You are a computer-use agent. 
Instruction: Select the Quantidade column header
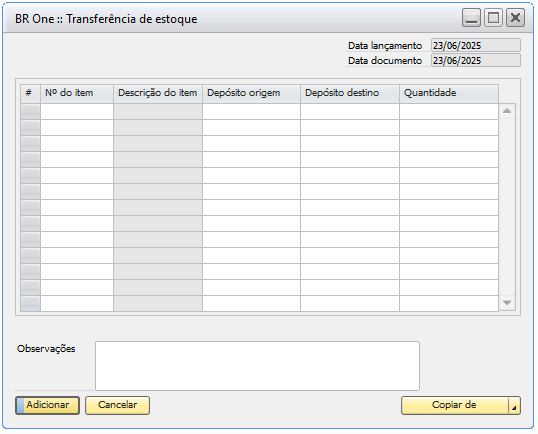click(449, 93)
